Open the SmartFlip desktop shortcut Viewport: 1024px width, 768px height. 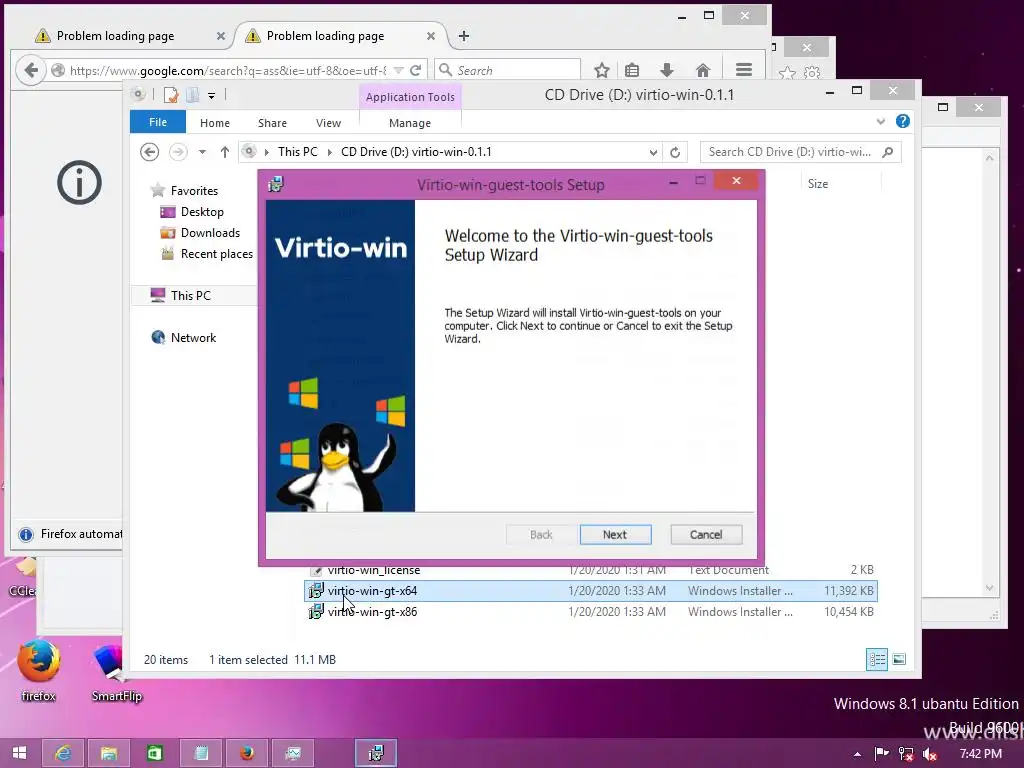(x=116, y=671)
